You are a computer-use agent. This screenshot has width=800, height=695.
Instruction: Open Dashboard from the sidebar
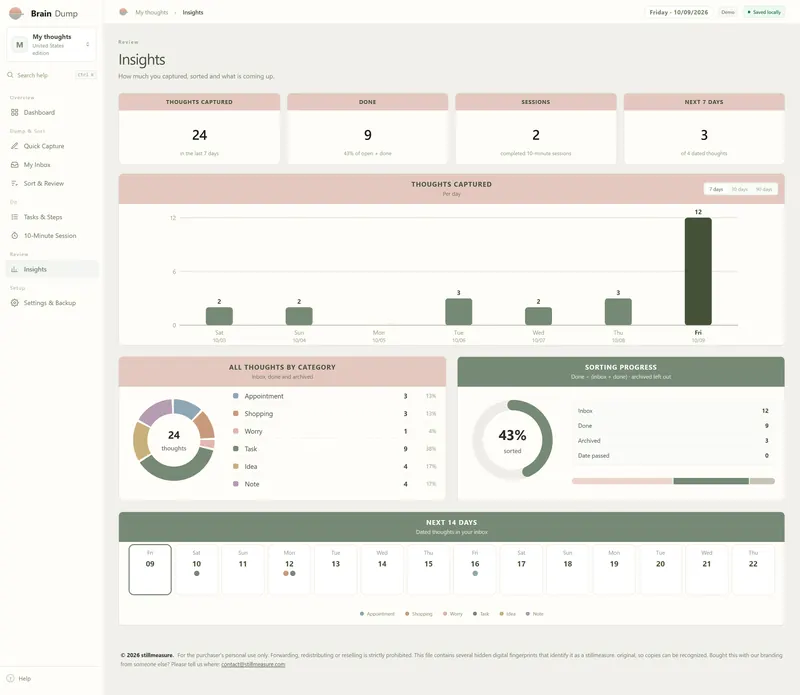(x=52, y=112)
